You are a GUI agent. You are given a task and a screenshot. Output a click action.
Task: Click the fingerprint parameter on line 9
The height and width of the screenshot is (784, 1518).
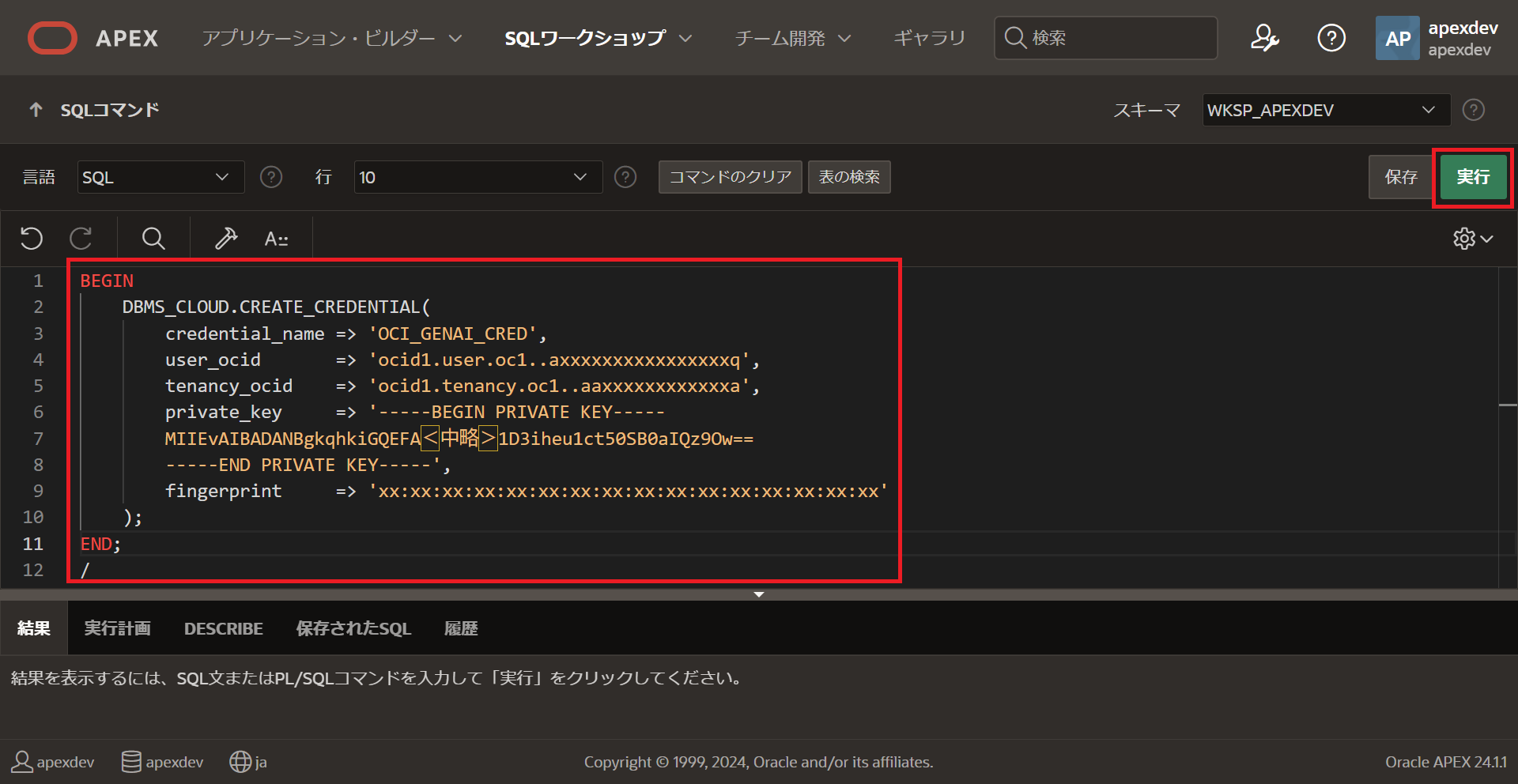click(x=223, y=491)
